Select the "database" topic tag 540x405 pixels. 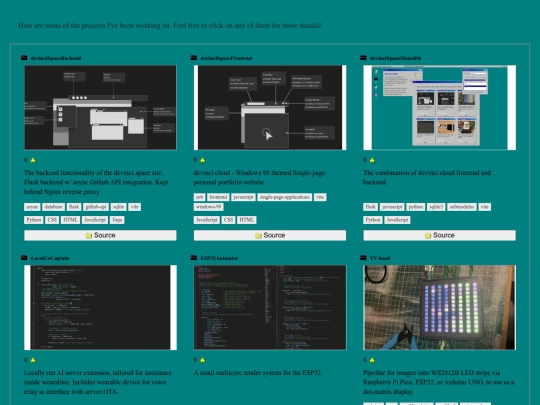[53, 207]
